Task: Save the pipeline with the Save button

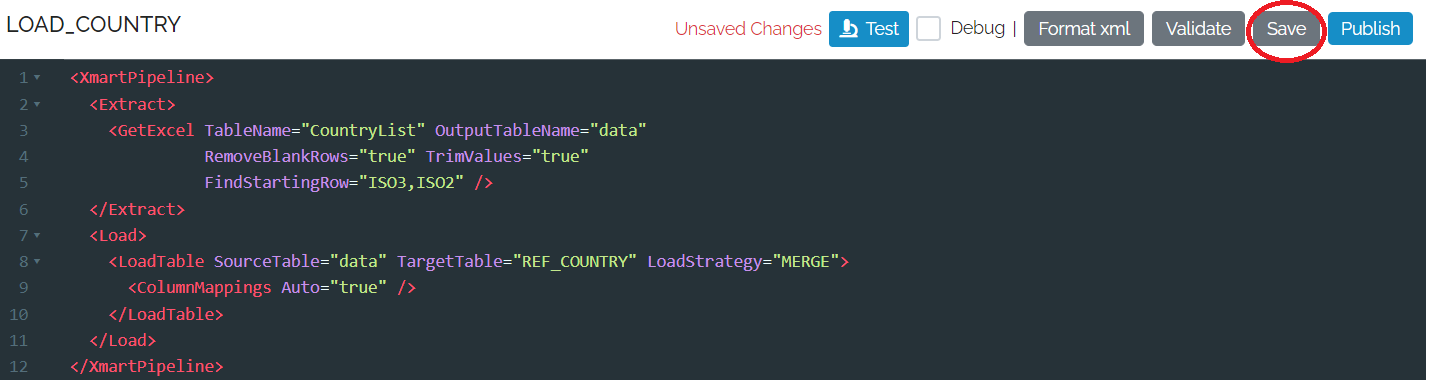Action: tap(1286, 29)
